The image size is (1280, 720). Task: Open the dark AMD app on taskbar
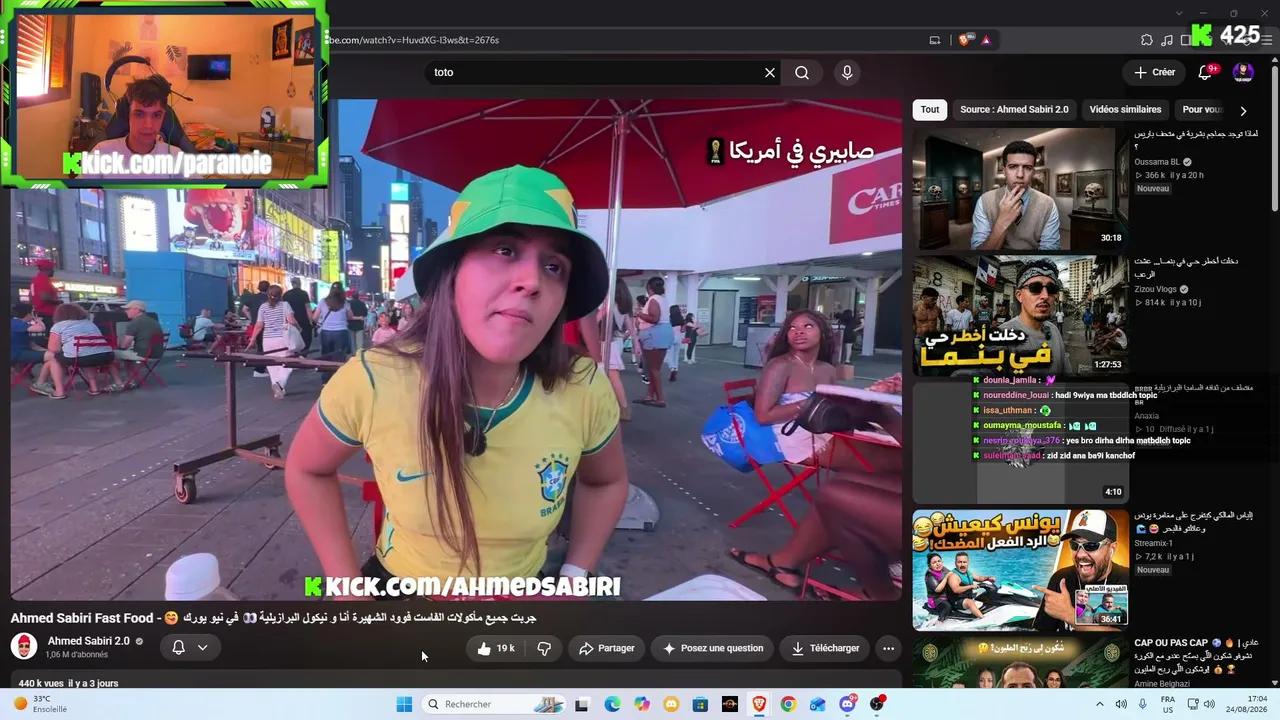pos(730,704)
